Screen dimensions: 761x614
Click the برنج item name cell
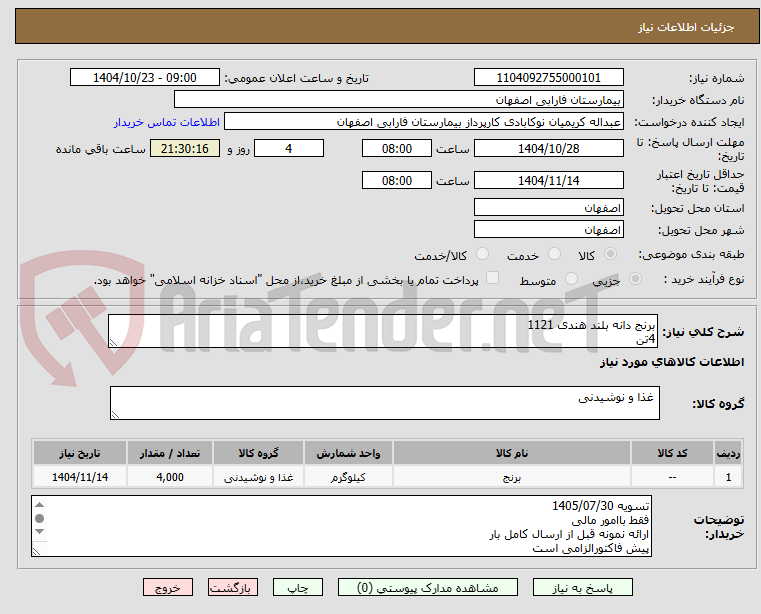512,477
